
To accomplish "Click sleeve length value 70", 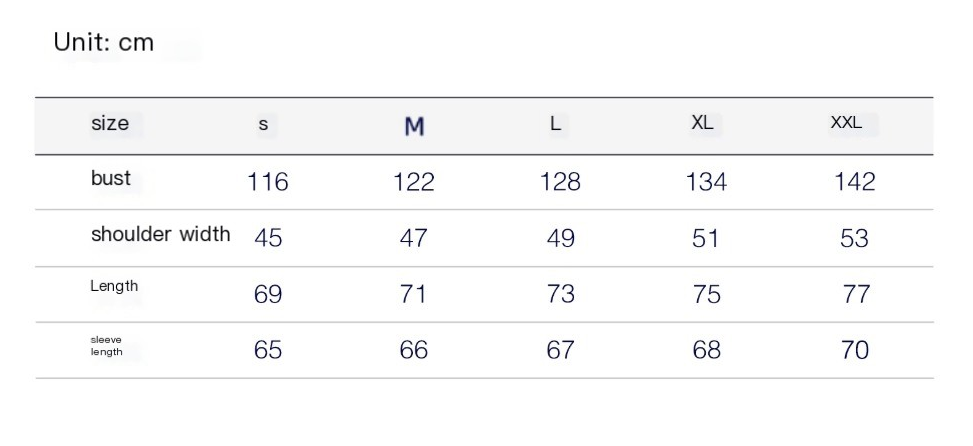I will pyautogui.click(x=855, y=351).
